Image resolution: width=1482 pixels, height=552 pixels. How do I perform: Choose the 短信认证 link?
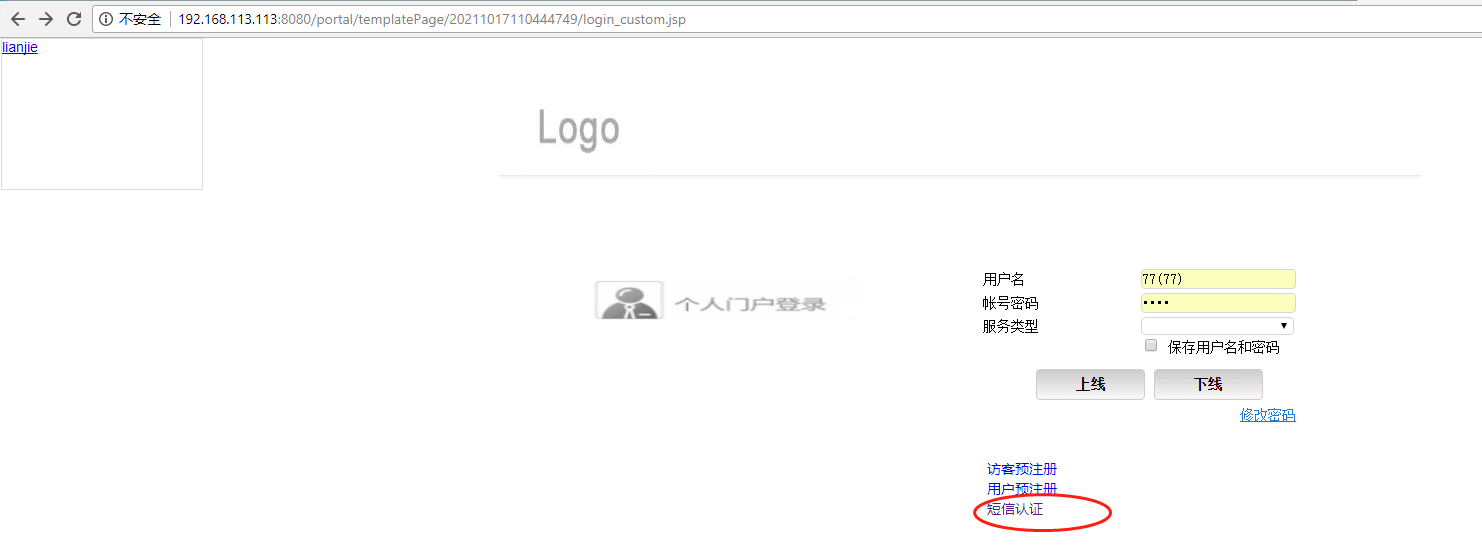click(1014, 509)
